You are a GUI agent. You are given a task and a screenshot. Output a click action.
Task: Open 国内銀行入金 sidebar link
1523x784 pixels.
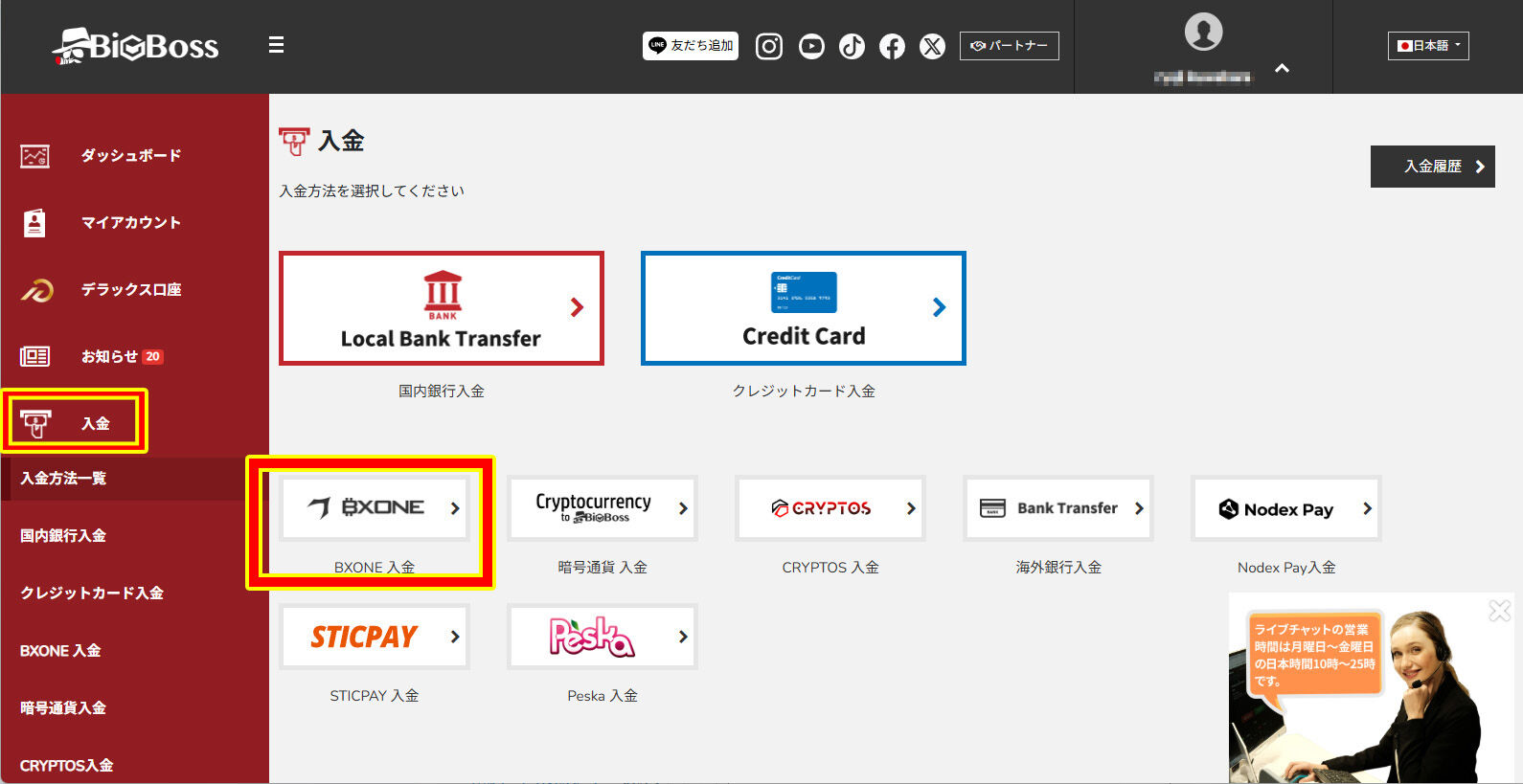[x=63, y=536]
